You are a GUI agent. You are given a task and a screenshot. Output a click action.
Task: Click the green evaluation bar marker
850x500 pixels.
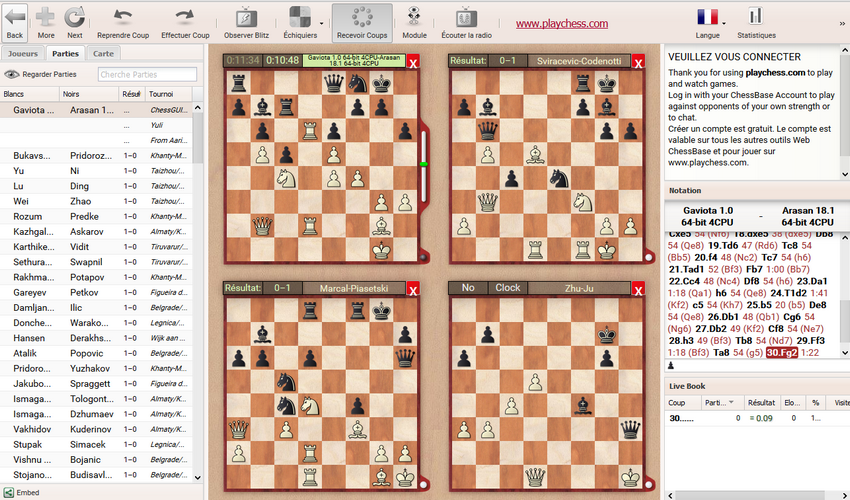424,163
